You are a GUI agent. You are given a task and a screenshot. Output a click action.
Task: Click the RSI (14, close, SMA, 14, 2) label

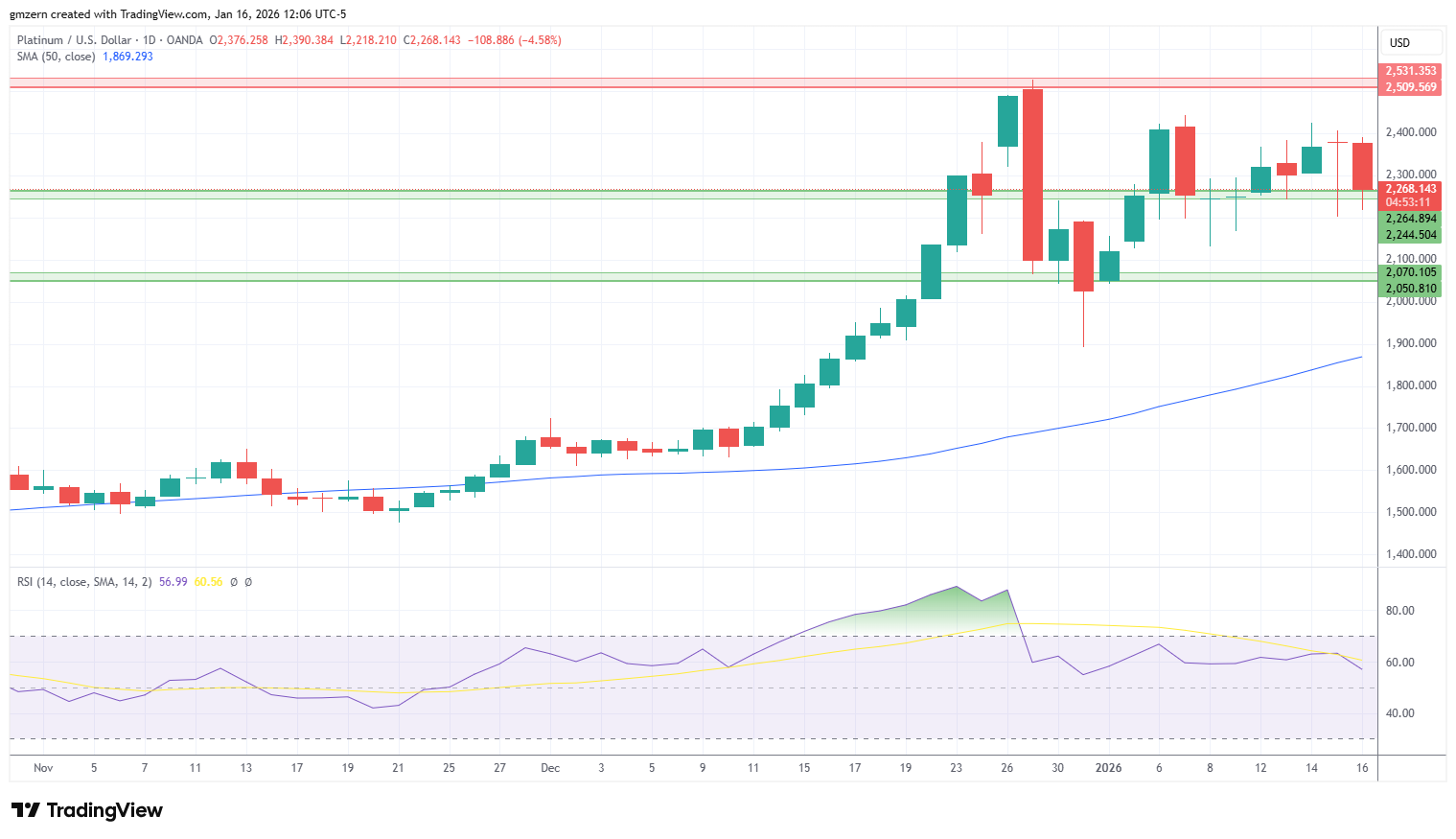(x=84, y=582)
